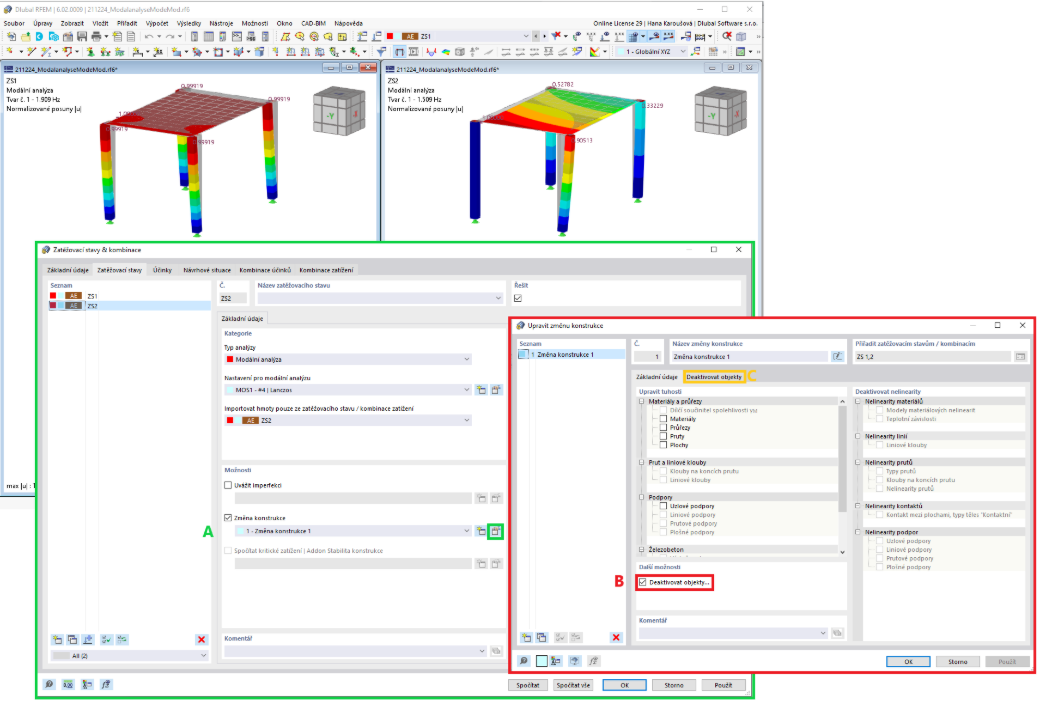Switch to the Deaktivovat objekty tab
1040x701 pixels.
tap(714, 377)
